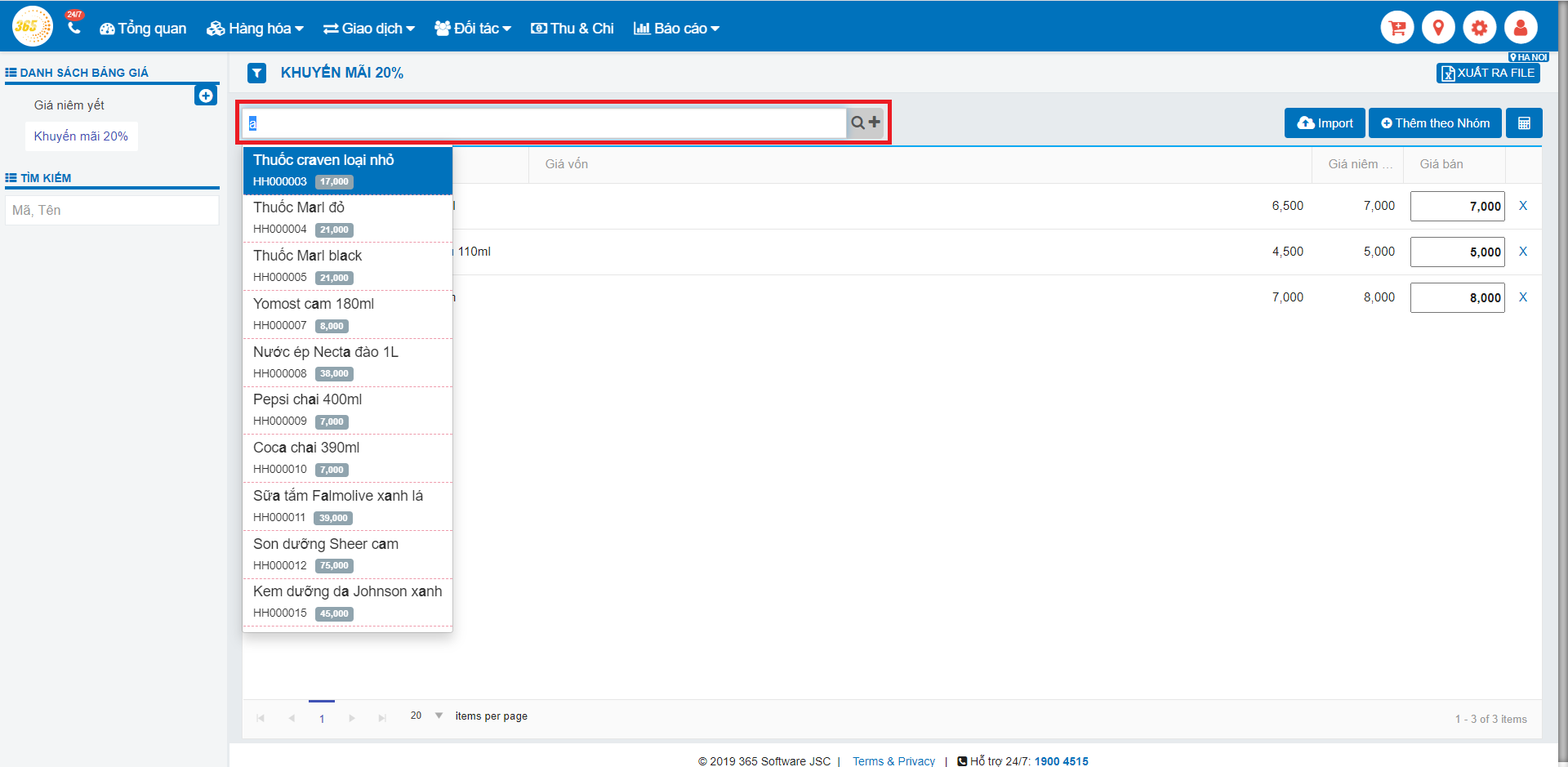Add new price list with plus icon
This screenshot has width=1568, height=767.
tap(206, 96)
